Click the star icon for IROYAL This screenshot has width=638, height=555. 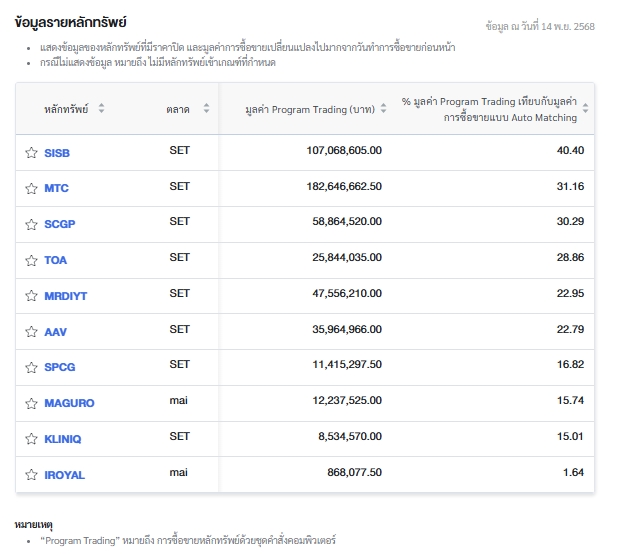click(31, 475)
